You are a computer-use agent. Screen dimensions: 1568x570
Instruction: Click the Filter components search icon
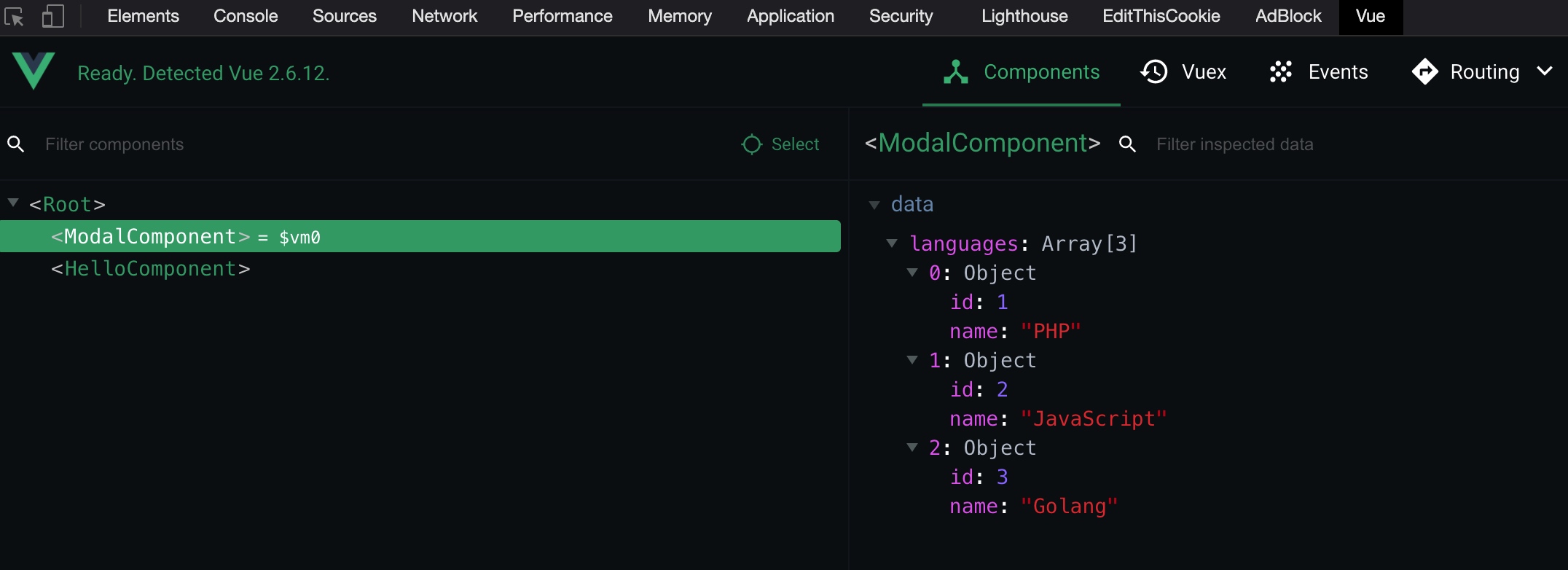16,144
